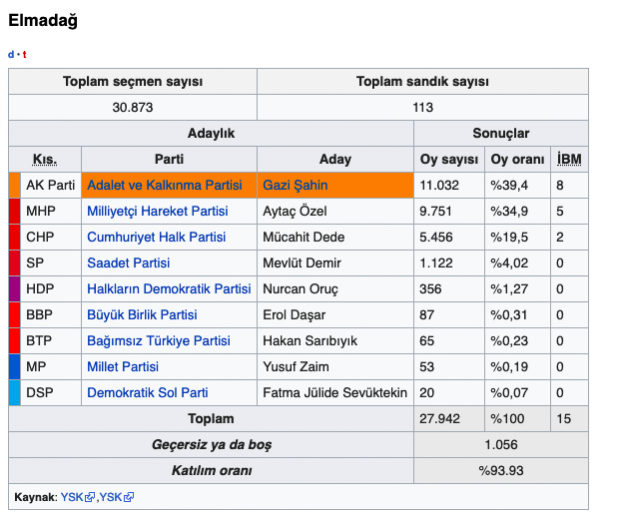
Task: Click the external link icon after second YSK
Action: point(129,497)
